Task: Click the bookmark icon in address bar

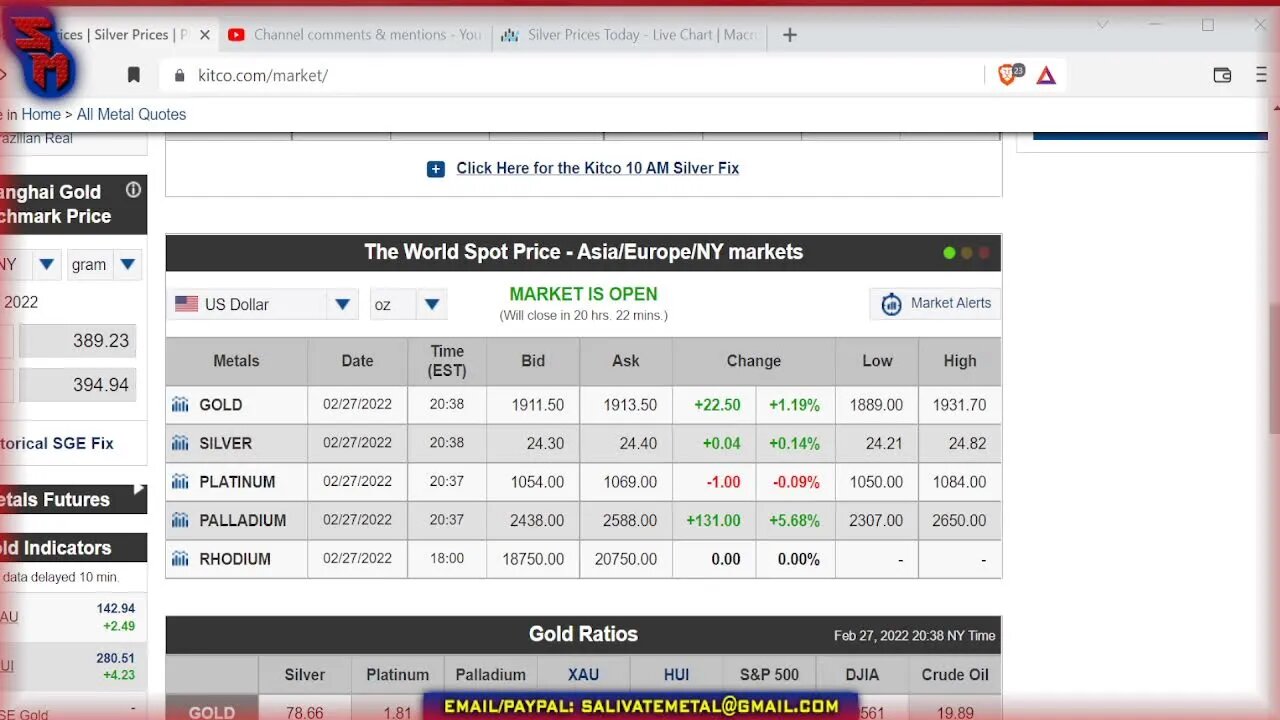Action: [x=134, y=75]
